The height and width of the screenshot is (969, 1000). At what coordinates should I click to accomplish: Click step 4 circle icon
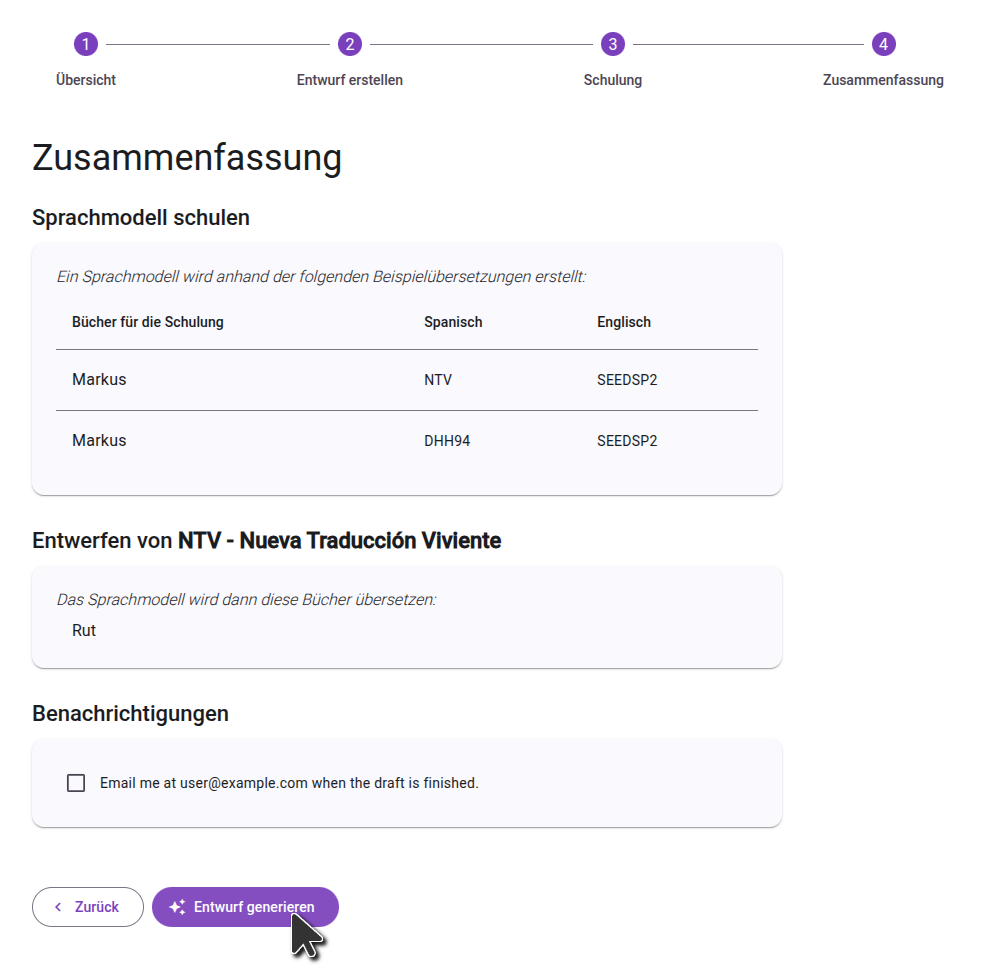pyautogui.click(x=883, y=44)
